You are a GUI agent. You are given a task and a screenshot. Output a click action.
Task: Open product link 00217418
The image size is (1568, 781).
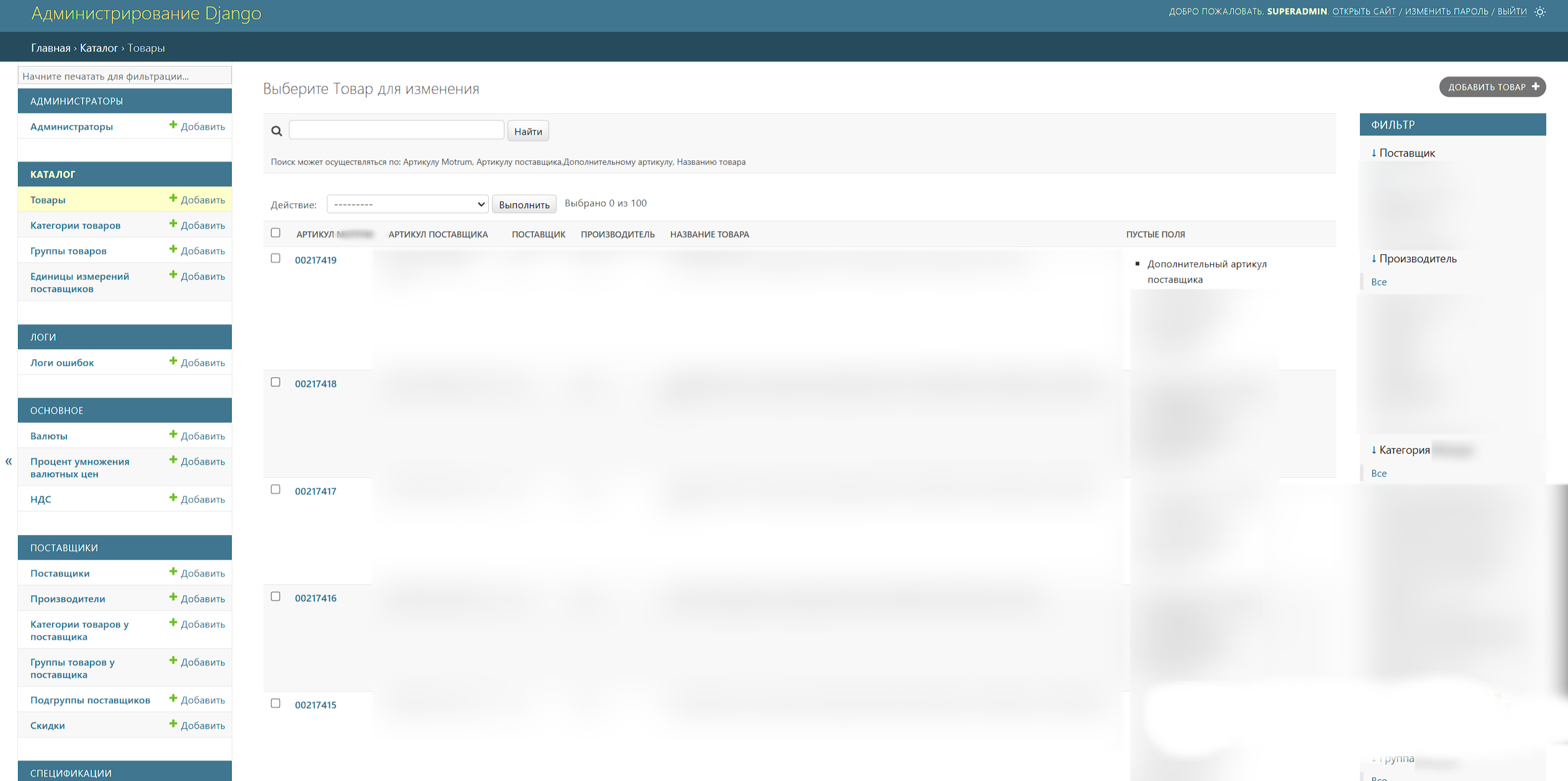pos(316,383)
